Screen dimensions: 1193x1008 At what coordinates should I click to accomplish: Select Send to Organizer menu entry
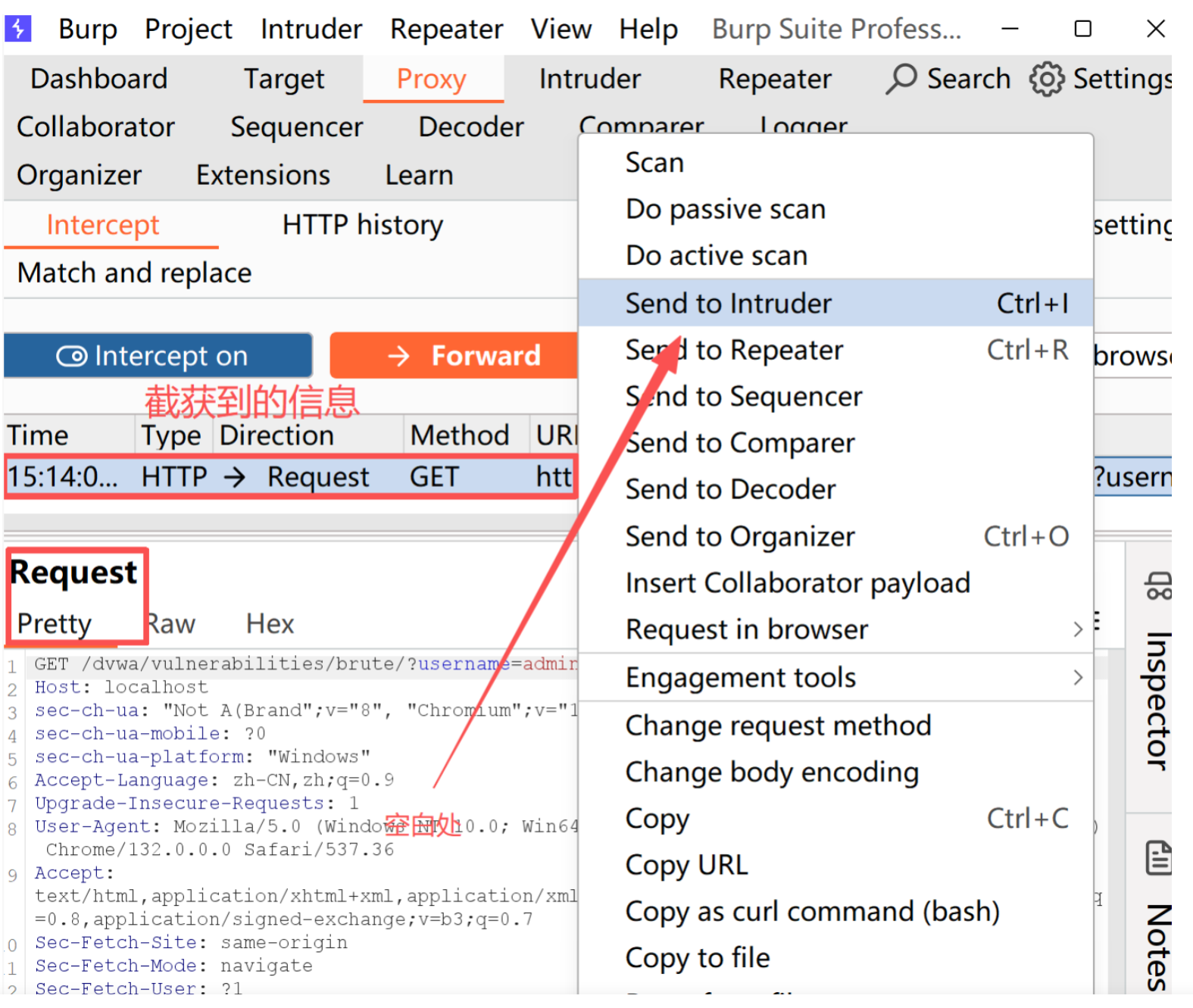click(x=835, y=536)
